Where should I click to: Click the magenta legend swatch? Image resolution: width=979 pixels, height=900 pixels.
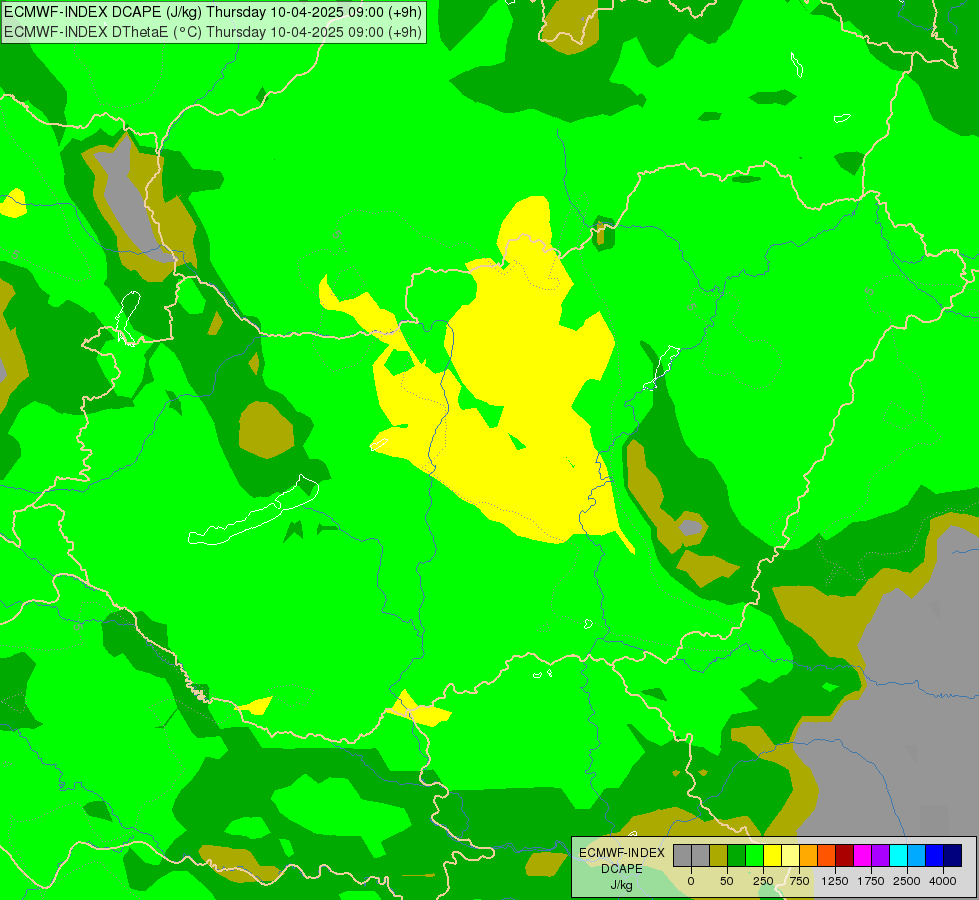coord(863,856)
